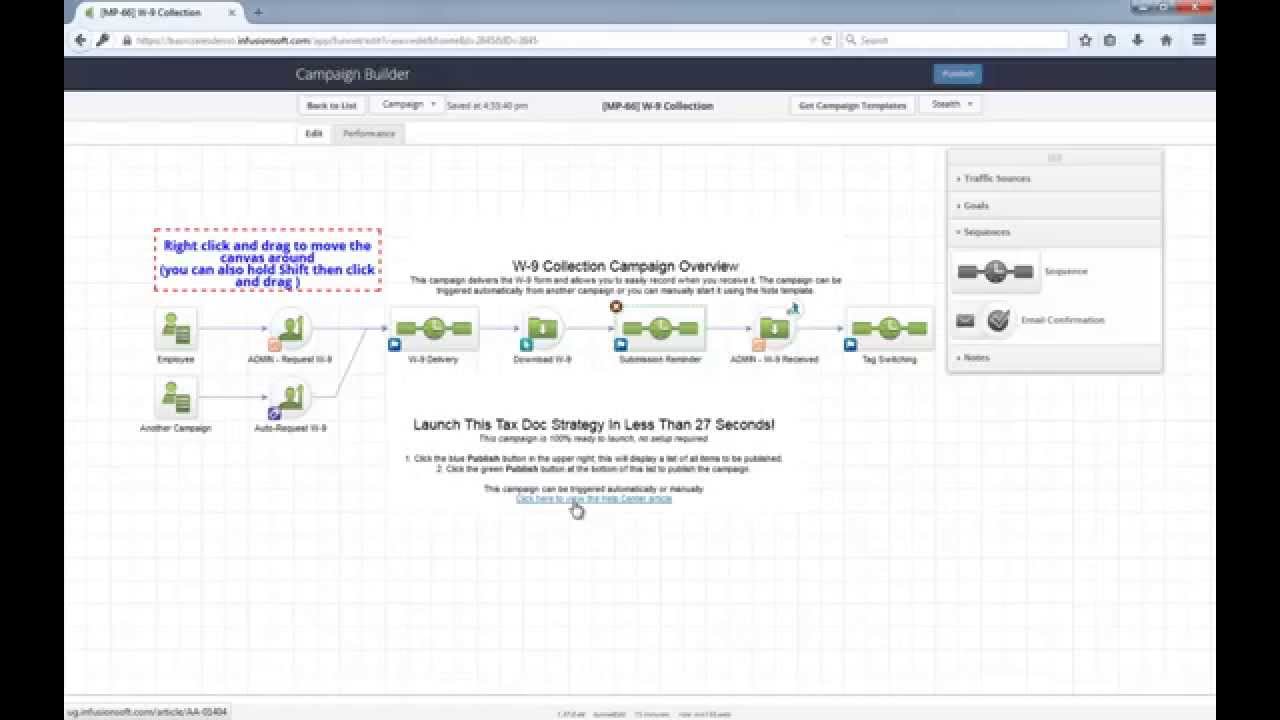Open the ADMIN - Request W-9 goal
Image resolution: width=1280 pixels, height=720 pixels.
(291, 328)
